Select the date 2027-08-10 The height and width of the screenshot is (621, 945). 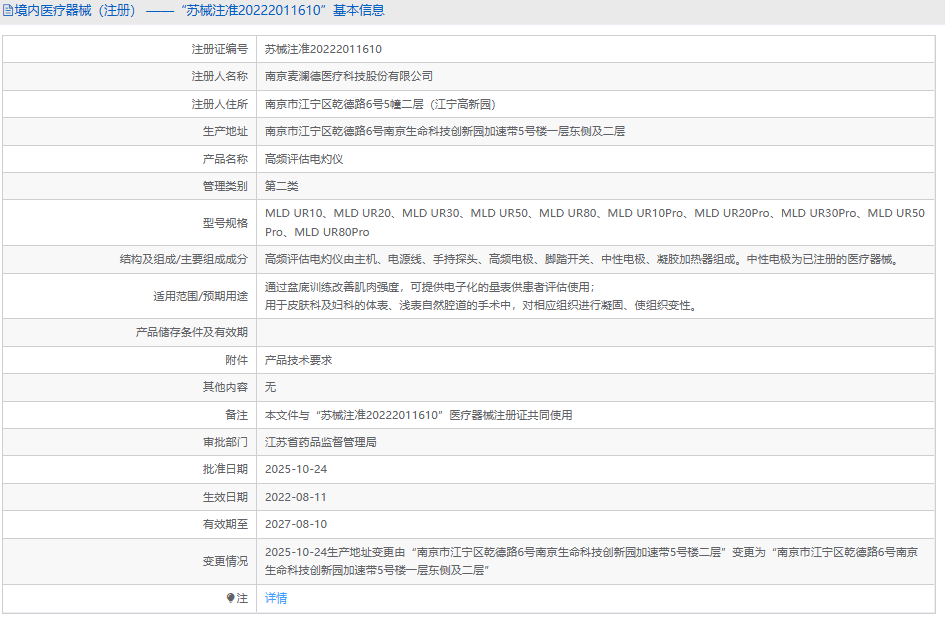click(296, 525)
